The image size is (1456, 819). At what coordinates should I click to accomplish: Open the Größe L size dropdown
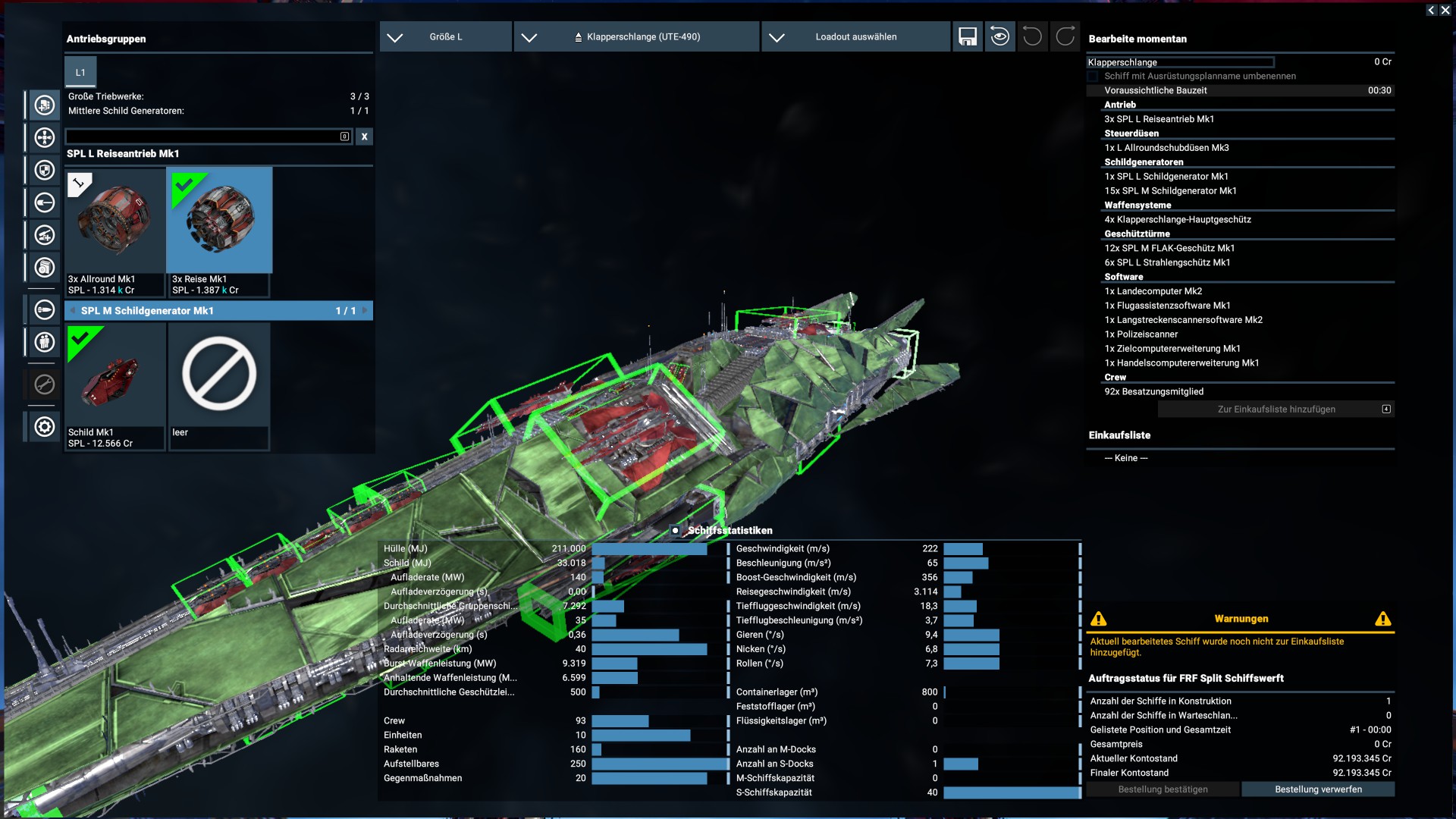(446, 36)
